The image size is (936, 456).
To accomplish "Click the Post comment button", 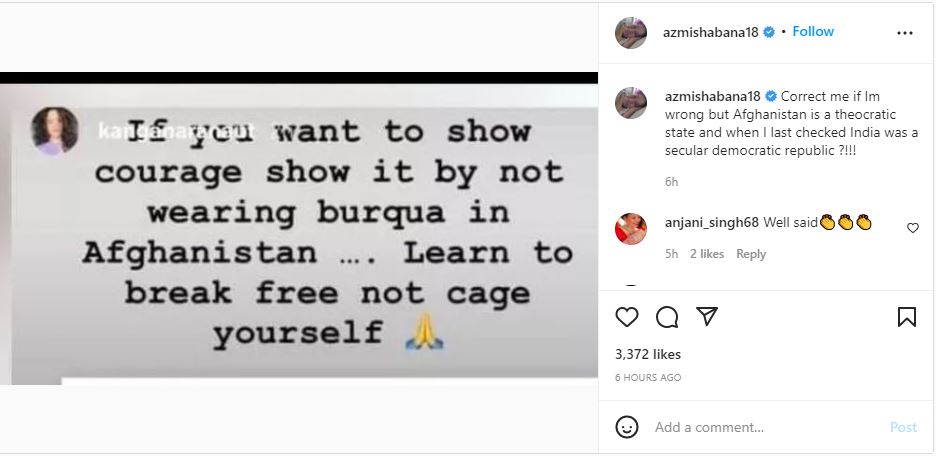I will pos(903,427).
